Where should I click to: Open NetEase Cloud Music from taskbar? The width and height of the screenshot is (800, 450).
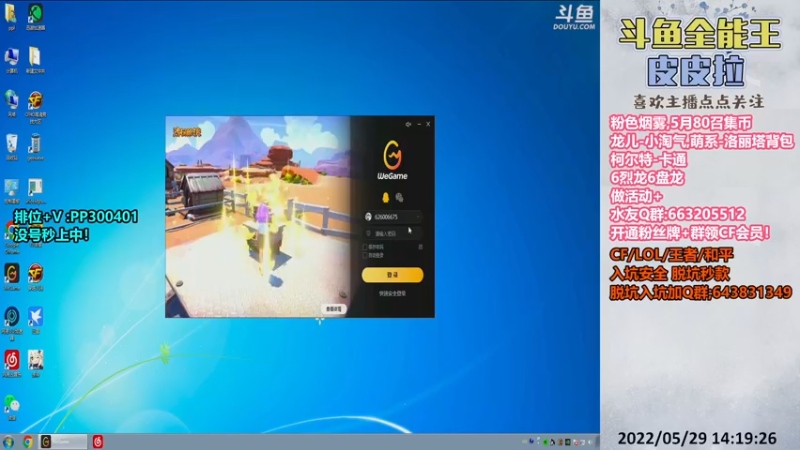[97, 442]
